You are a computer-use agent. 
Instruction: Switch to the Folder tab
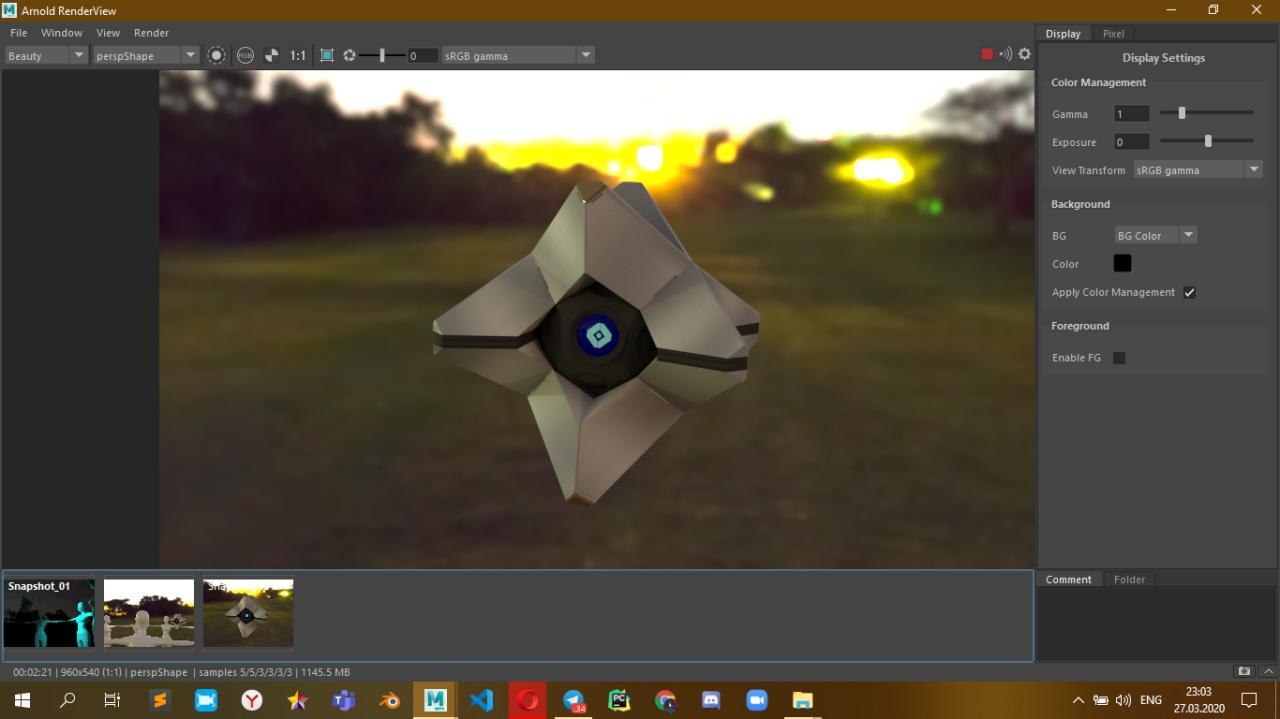[1129, 579]
